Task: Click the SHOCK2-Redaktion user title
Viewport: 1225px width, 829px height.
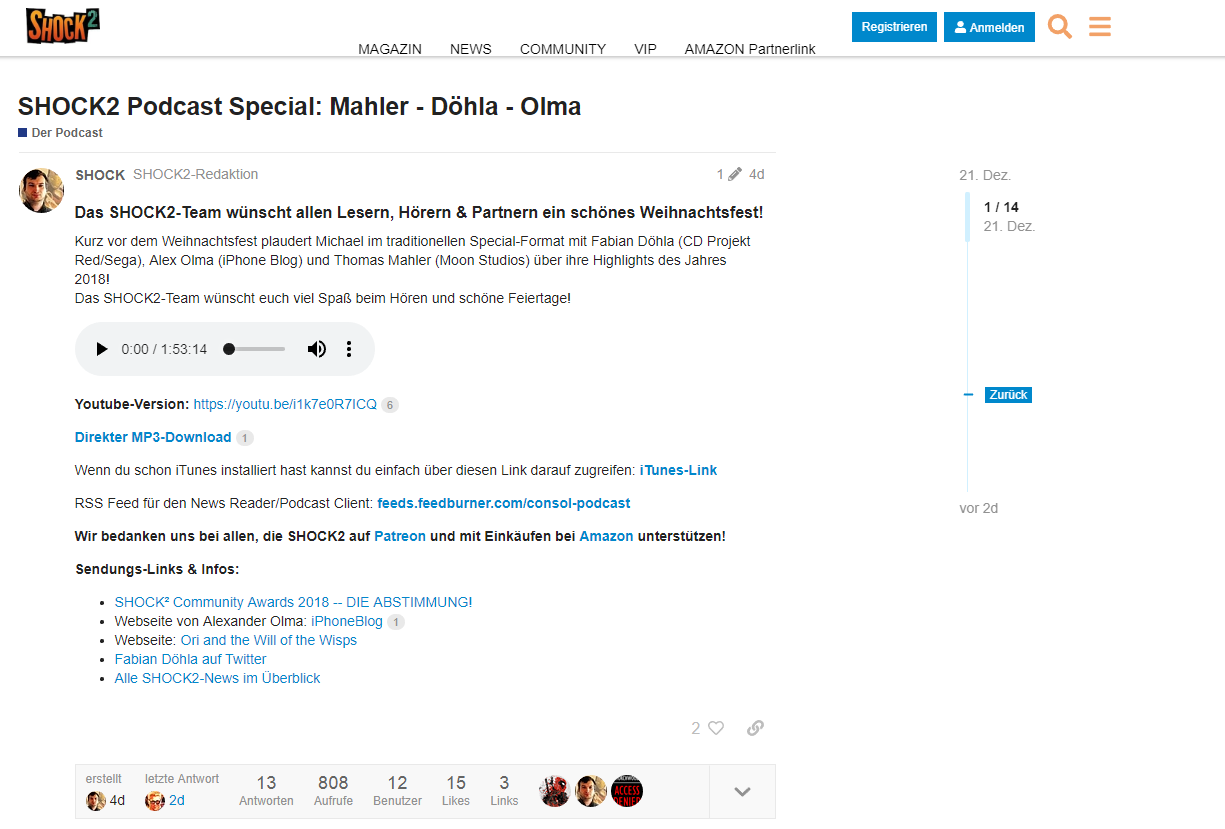Action: [x=196, y=175]
